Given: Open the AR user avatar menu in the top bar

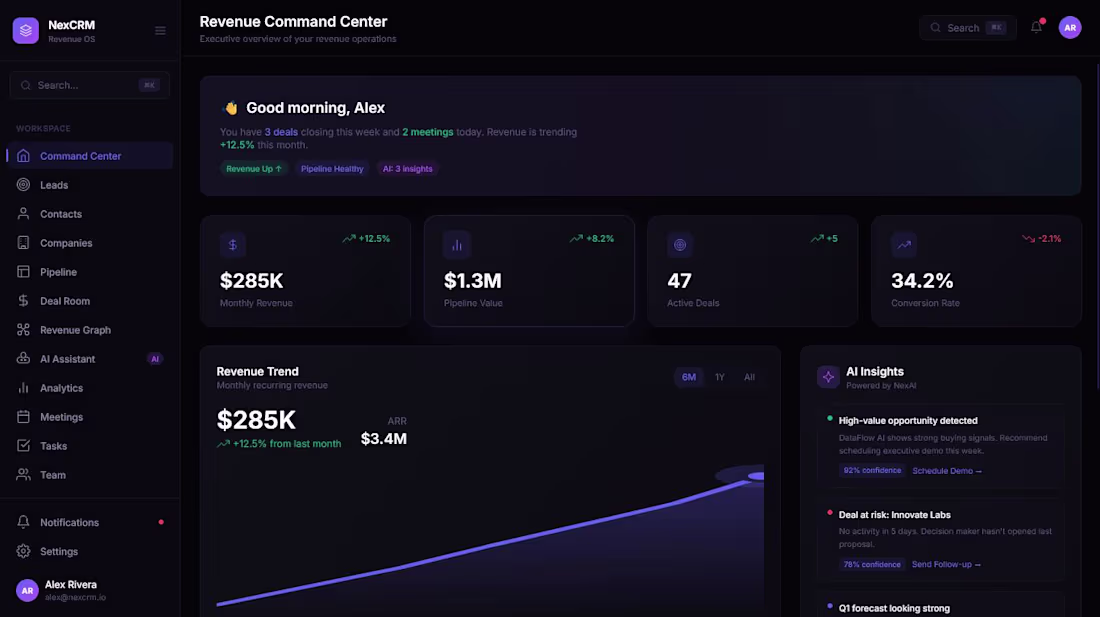Looking at the screenshot, I should click(1070, 27).
